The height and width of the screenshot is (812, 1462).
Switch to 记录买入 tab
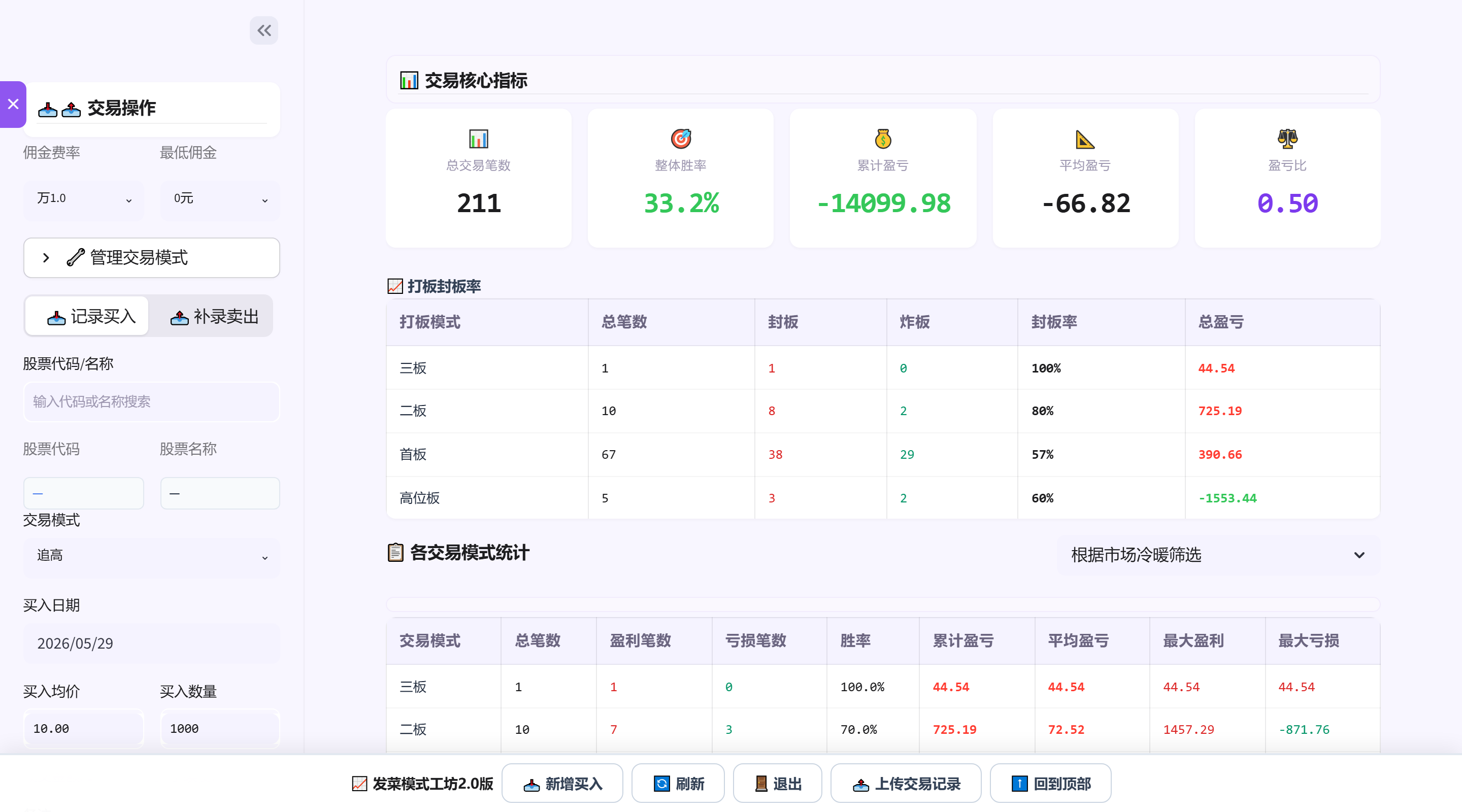[x=87, y=316]
